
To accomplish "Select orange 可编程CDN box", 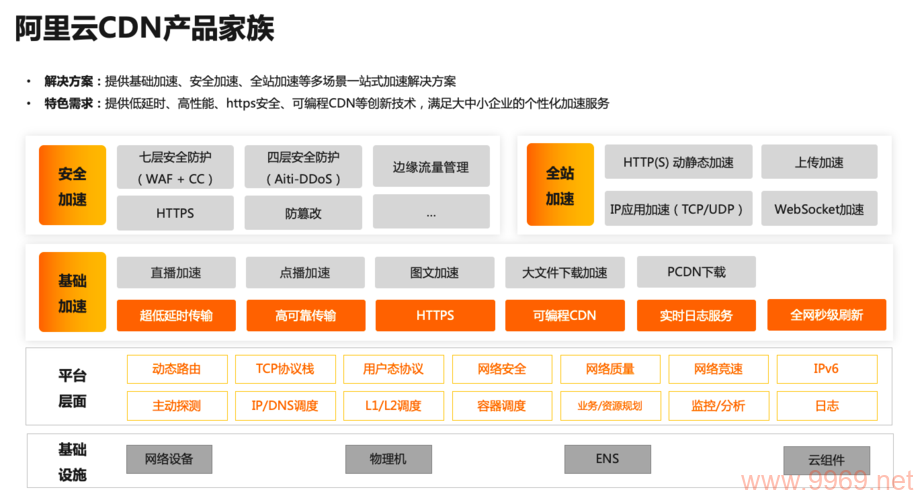I will (x=565, y=315).
